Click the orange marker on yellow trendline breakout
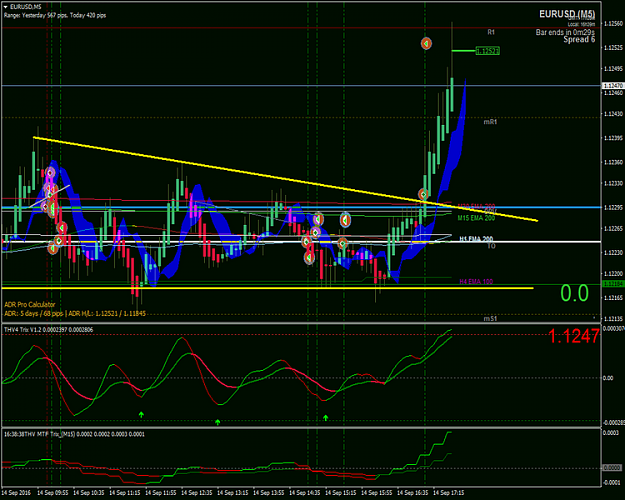This screenshot has height=500, width=625. point(423,195)
